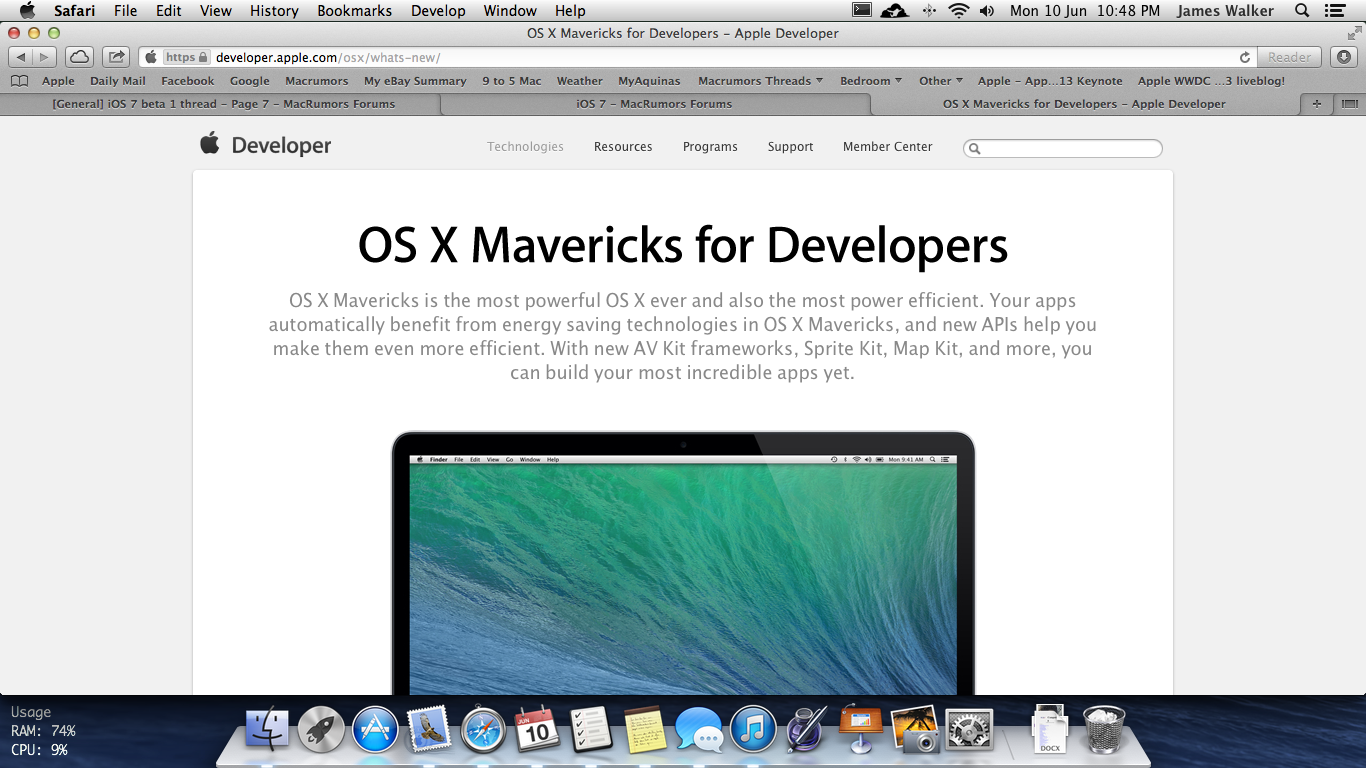Screen dimensions: 1366x768
Task: Expand the Macrumors Threads bookmark folder
Action: [x=760, y=81]
